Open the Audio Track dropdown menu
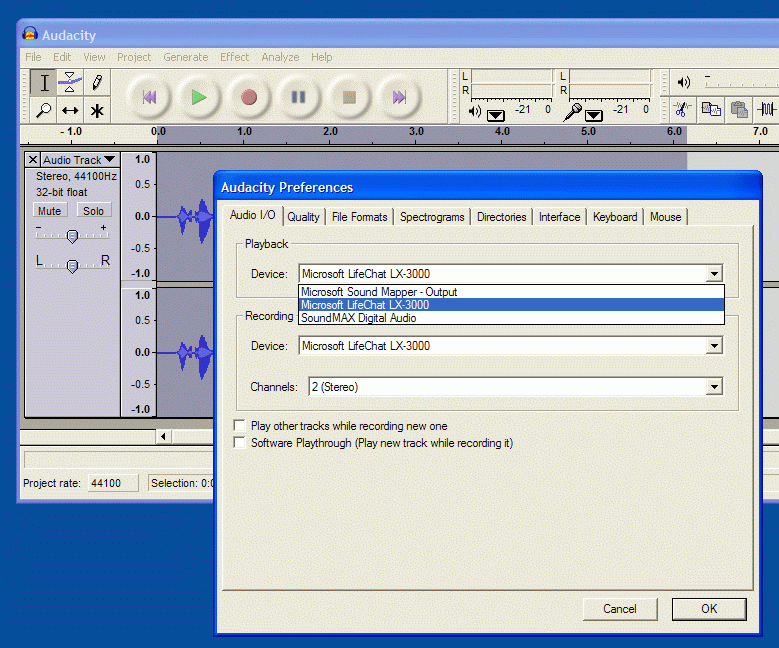The image size is (779, 648). click(79, 160)
